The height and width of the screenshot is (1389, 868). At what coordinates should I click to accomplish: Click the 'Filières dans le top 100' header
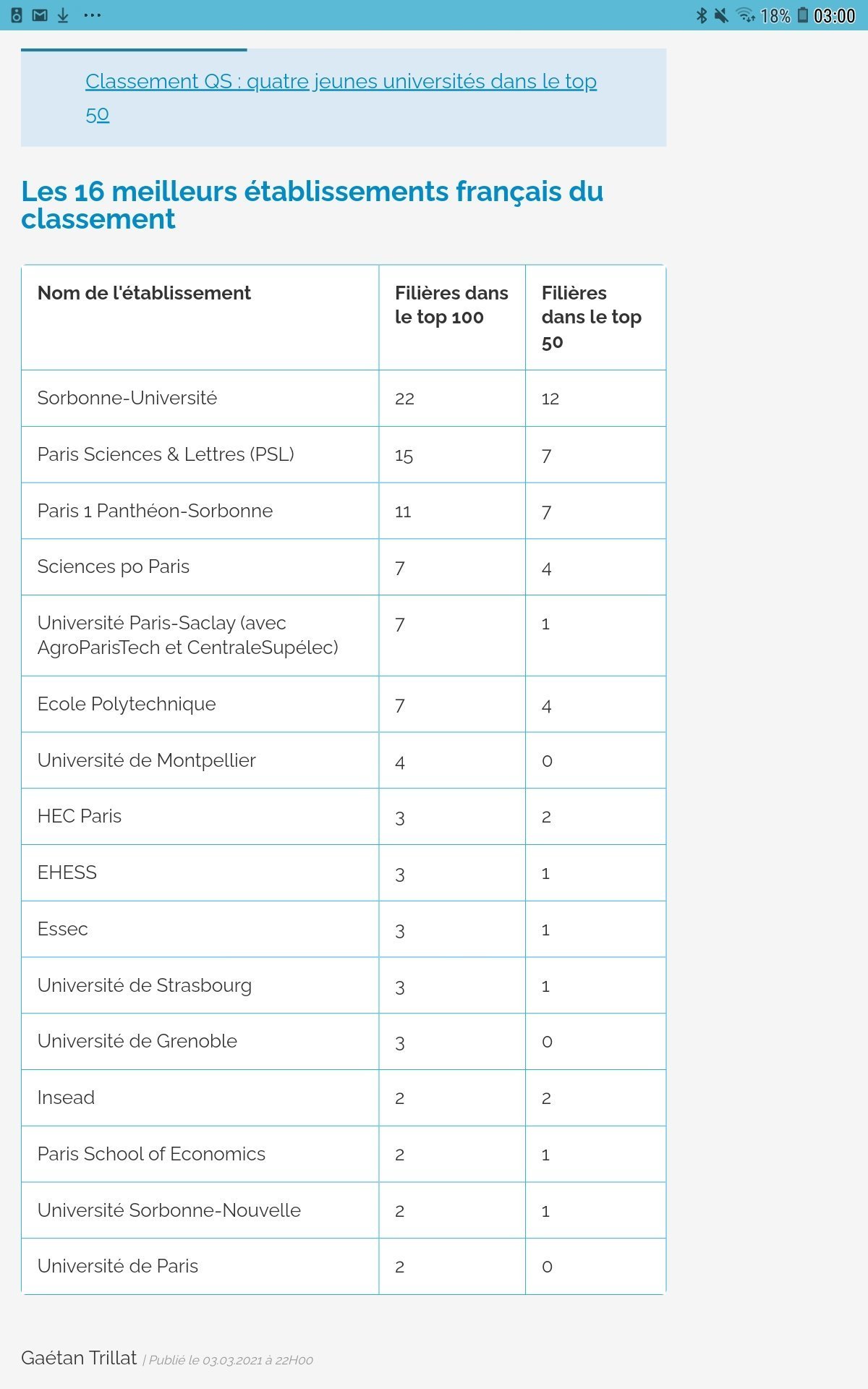point(451,305)
